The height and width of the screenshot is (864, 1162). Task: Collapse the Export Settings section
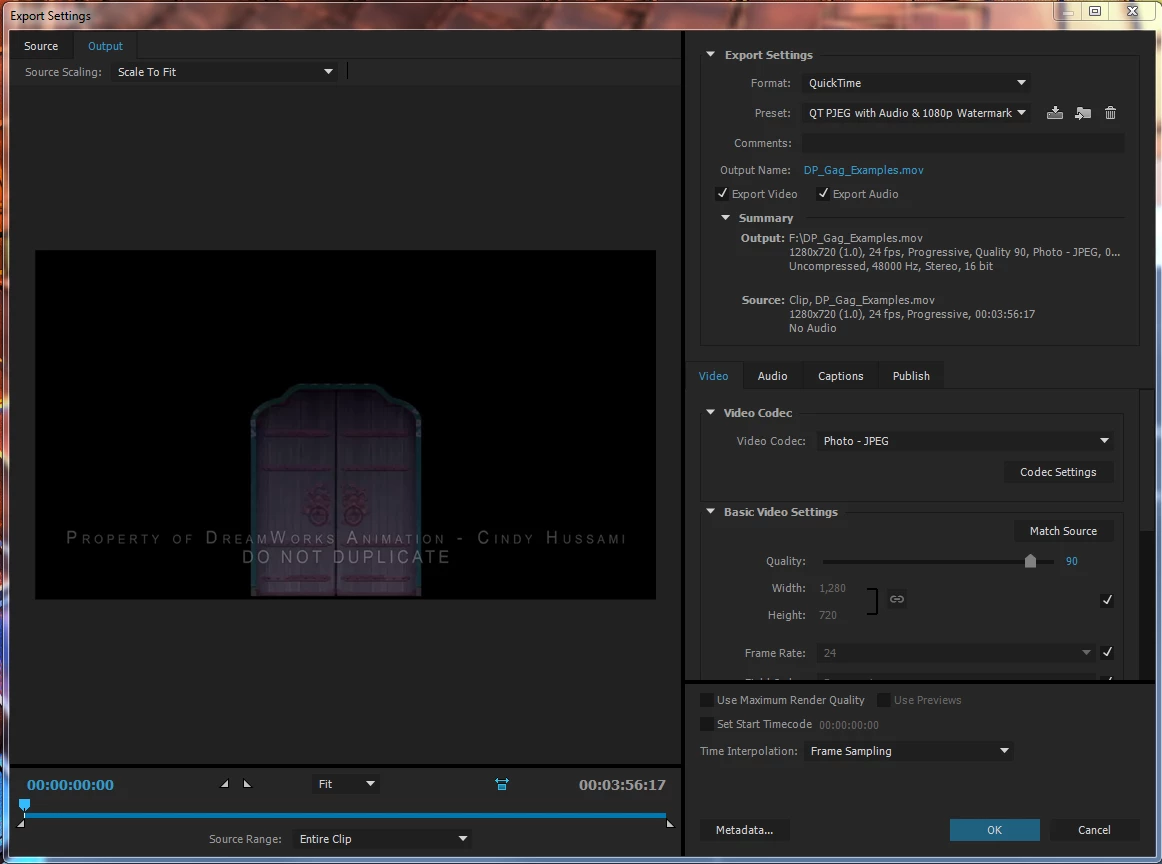point(710,55)
